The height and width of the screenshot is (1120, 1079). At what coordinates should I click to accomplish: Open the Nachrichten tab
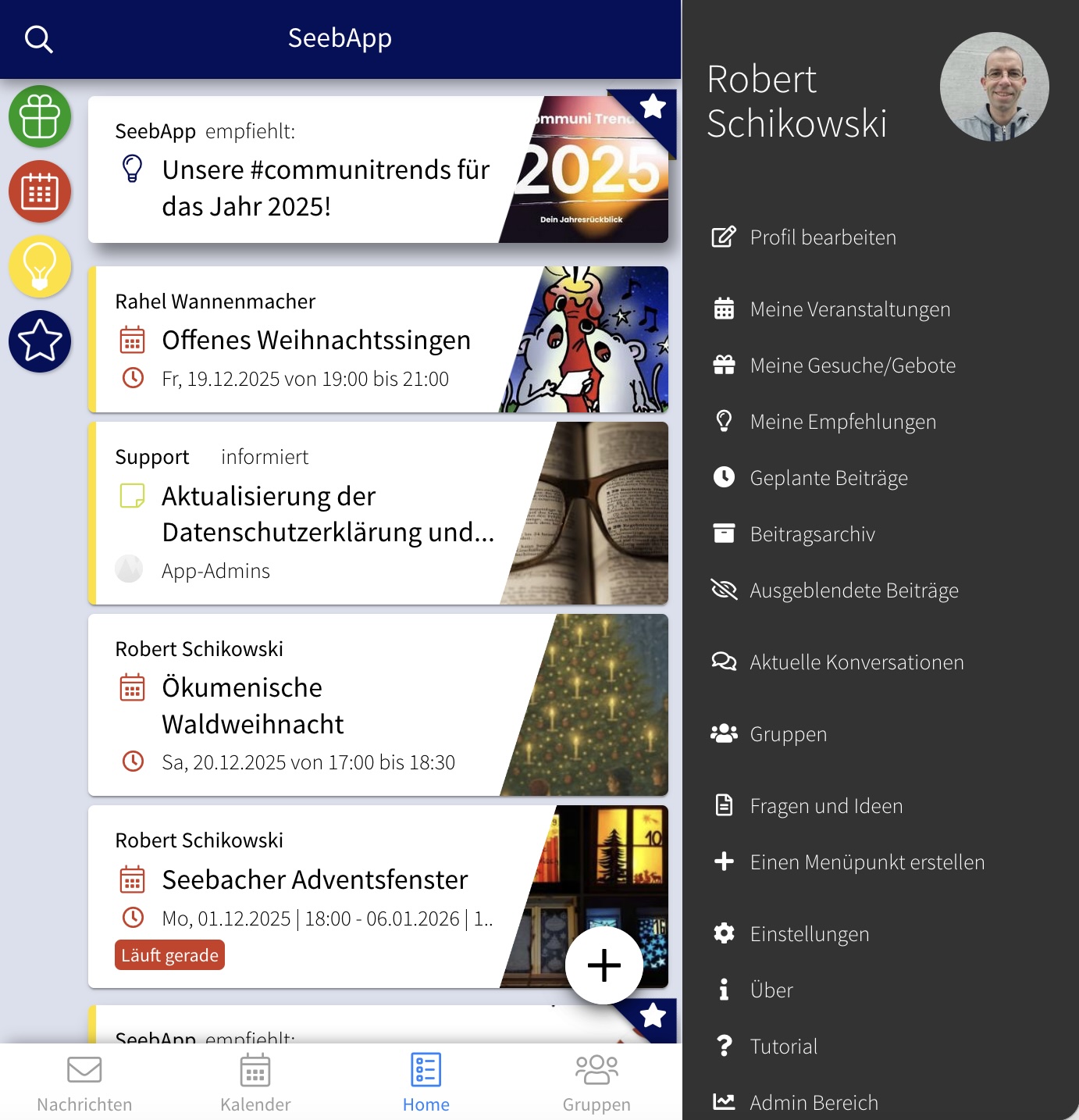[x=84, y=1083]
